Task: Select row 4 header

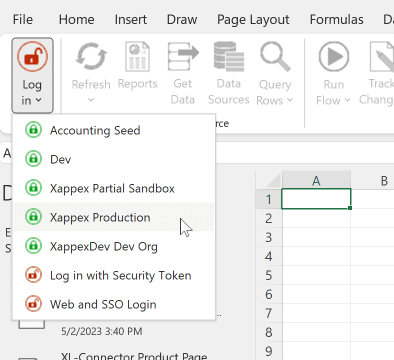Action: click(x=269, y=256)
